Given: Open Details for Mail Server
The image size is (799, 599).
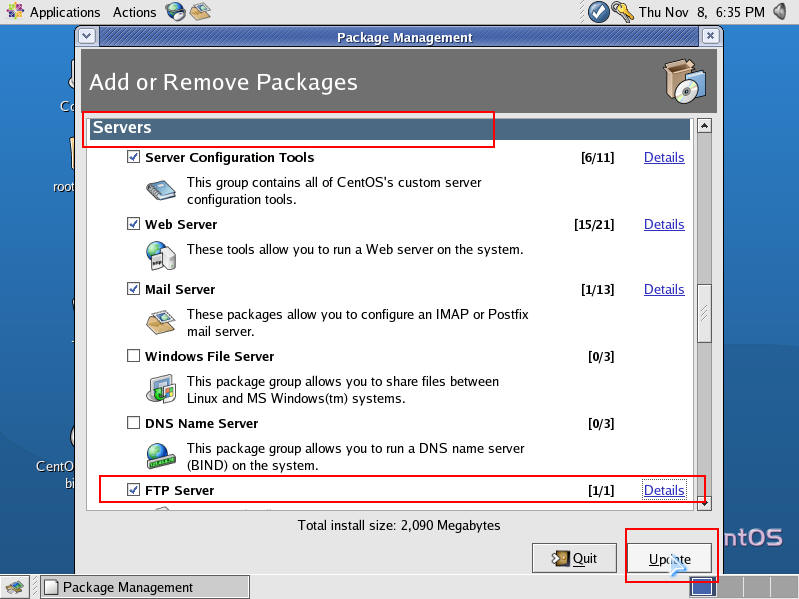Looking at the screenshot, I should (664, 289).
